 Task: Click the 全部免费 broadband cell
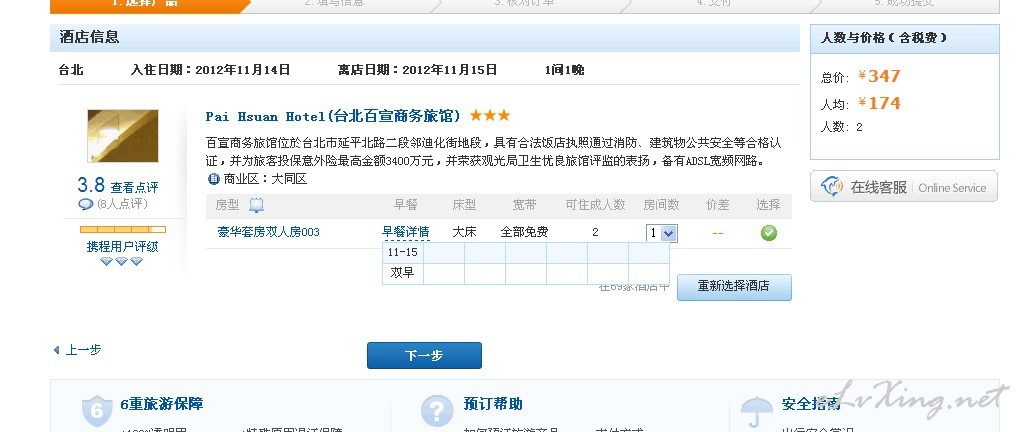tap(524, 232)
